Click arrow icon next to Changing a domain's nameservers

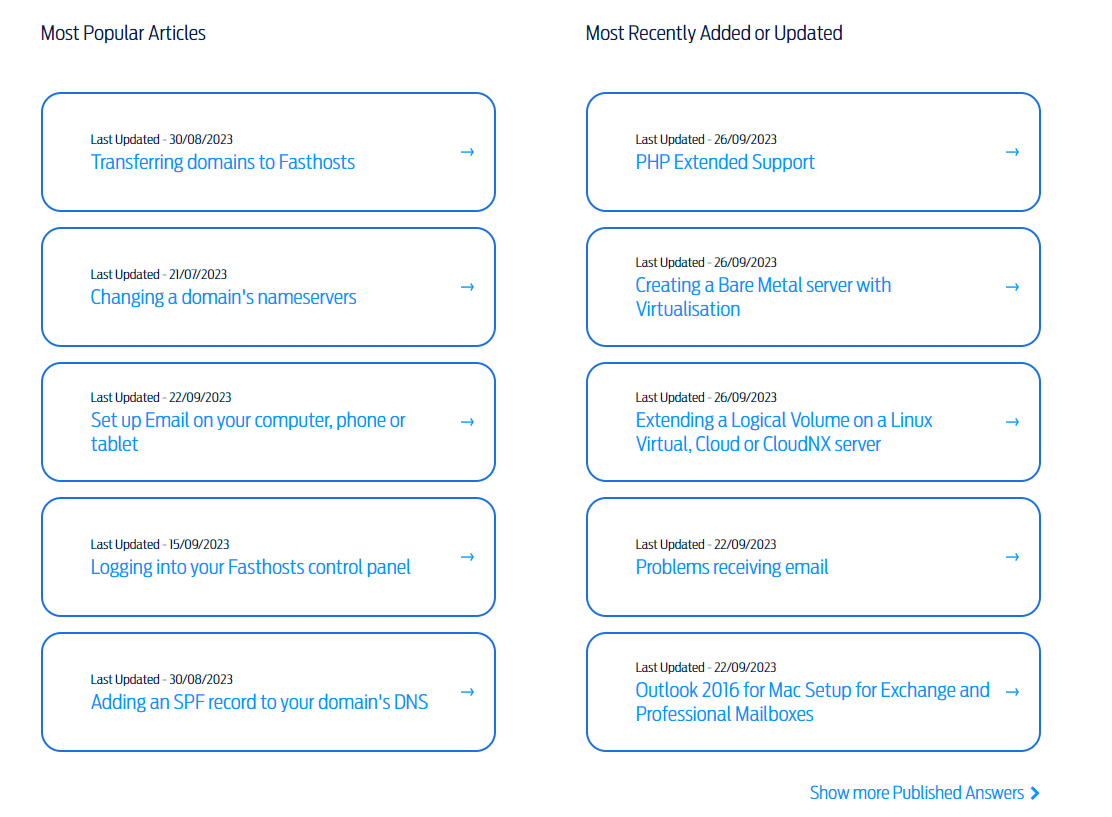[467, 287]
